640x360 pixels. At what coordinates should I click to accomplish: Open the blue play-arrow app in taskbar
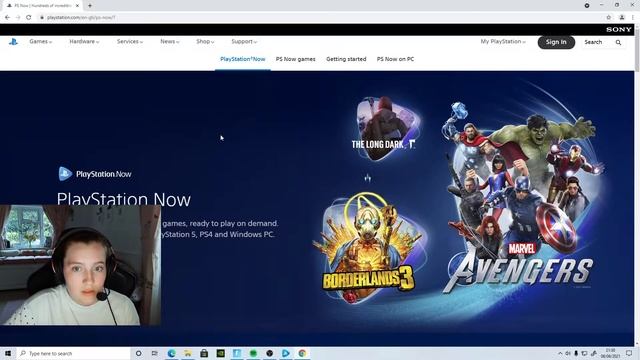pyautogui.click(x=286, y=353)
